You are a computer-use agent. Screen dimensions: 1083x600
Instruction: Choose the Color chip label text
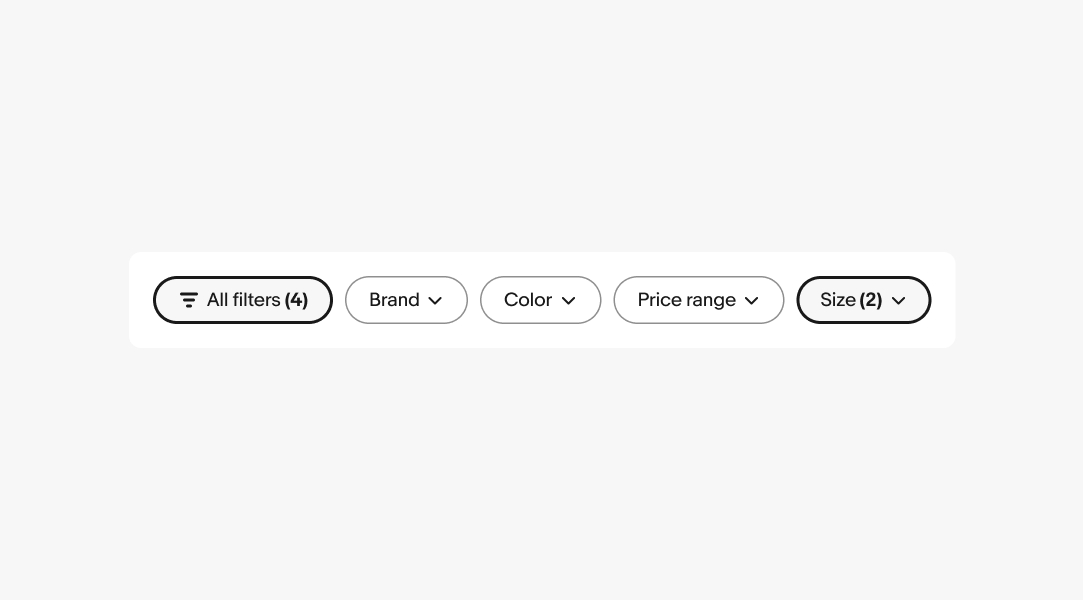point(528,300)
